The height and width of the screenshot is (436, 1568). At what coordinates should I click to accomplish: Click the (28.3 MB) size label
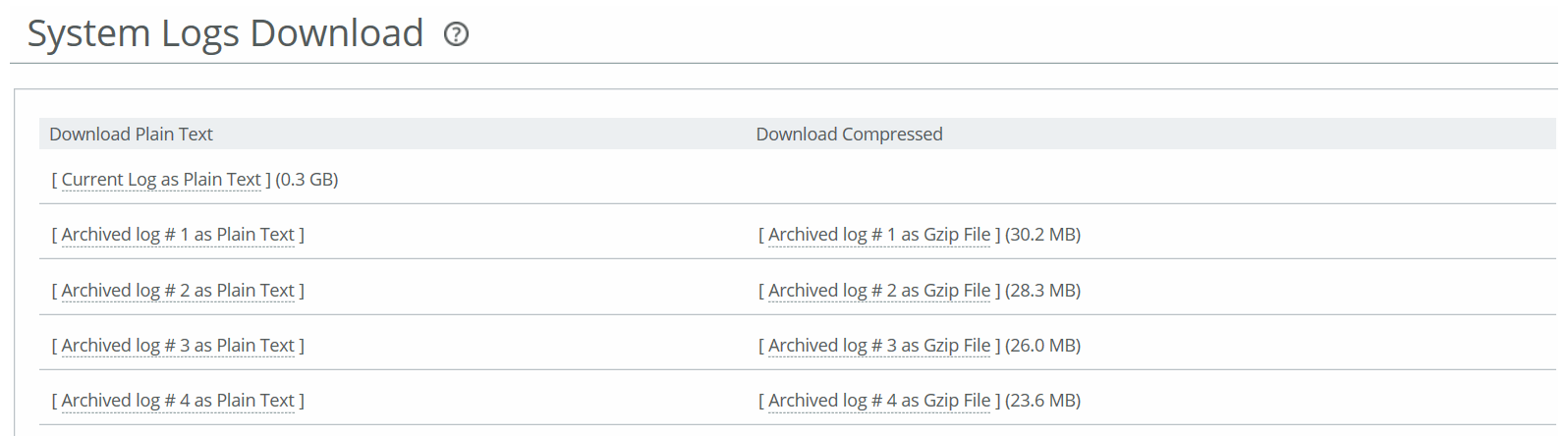(1043, 291)
